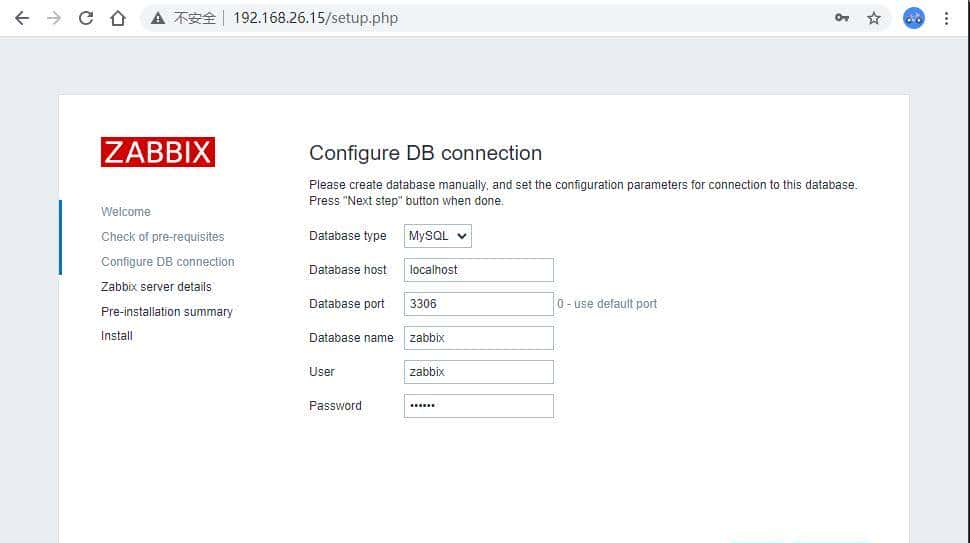Open the browser three-dot menu
The width and height of the screenshot is (970, 543).
click(946, 18)
